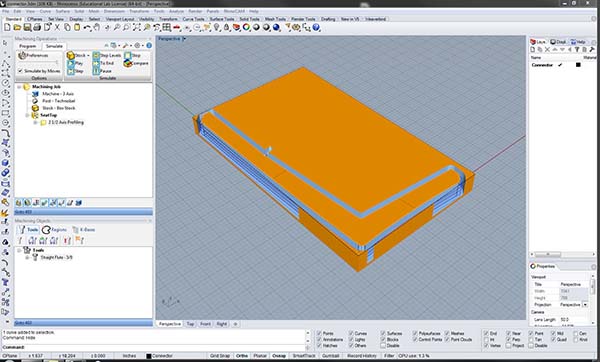
Task: Click the orange flag tool icon
Action: click(x=80, y=240)
